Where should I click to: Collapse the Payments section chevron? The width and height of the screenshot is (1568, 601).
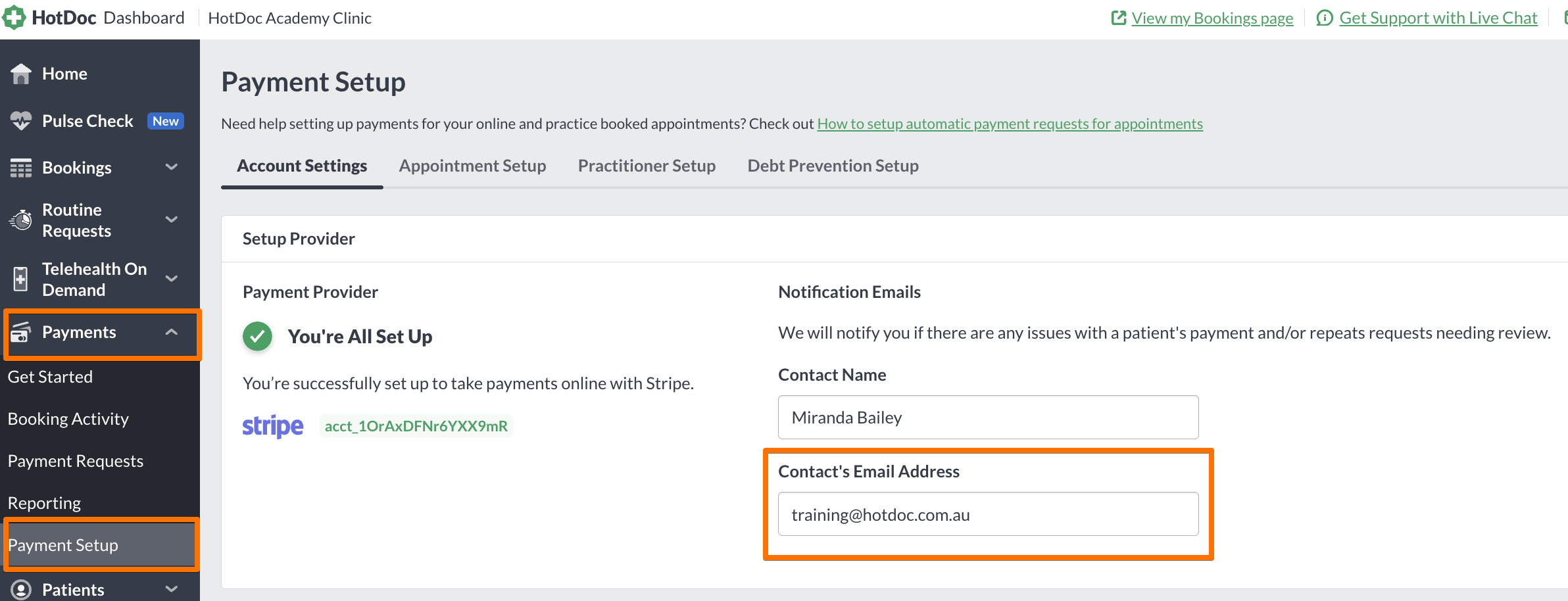(x=172, y=332)
